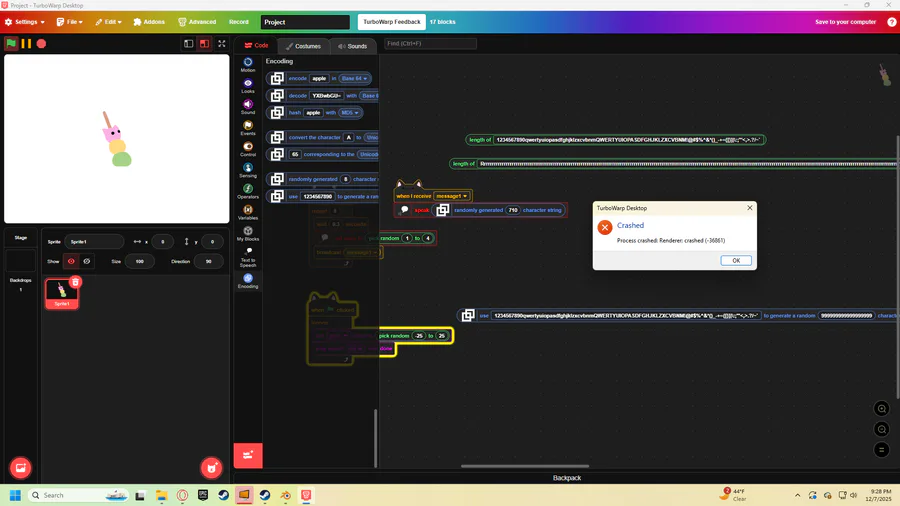Viewport: 900px width, 506px height.
Task: Click the Find (Ctrl+F) search box
Action: 430,44
